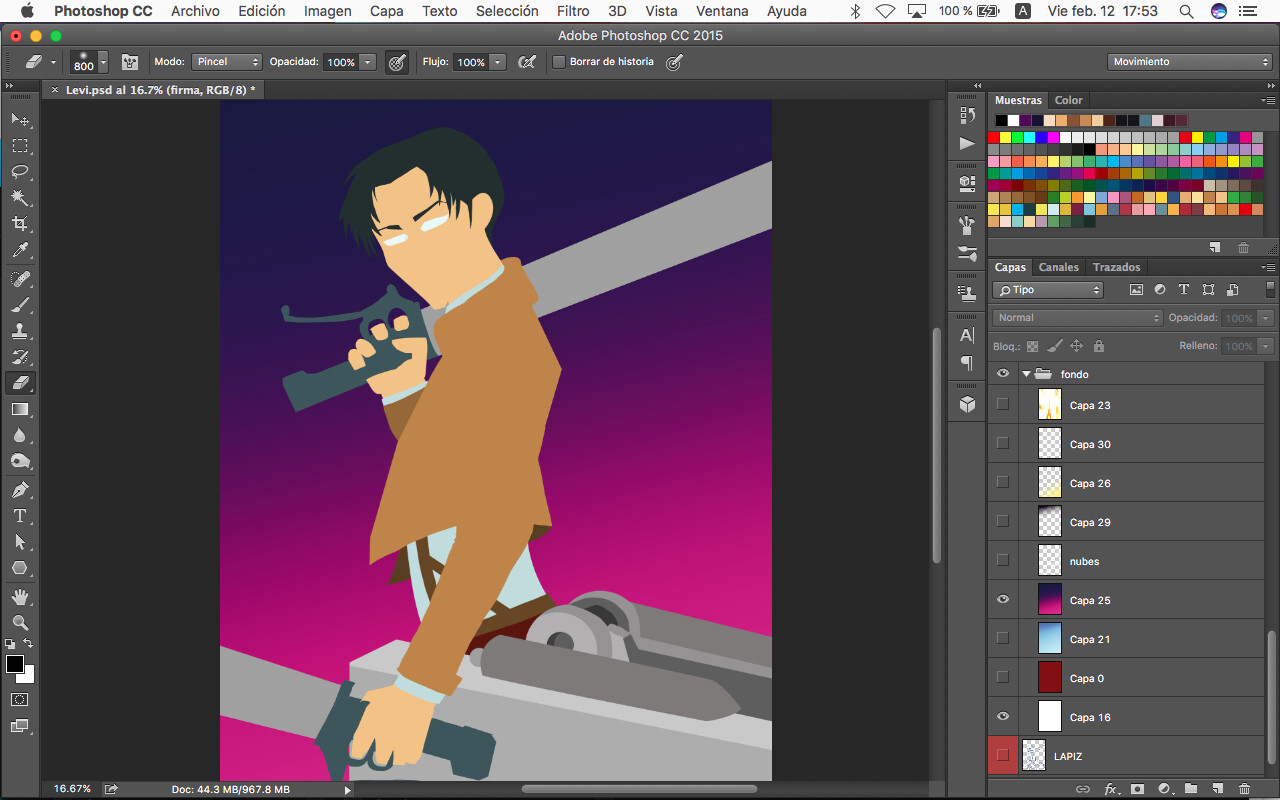The width and height of the screenshot is (1280, 800).
Task: Select the Pen tool
Action: point(20,490)
